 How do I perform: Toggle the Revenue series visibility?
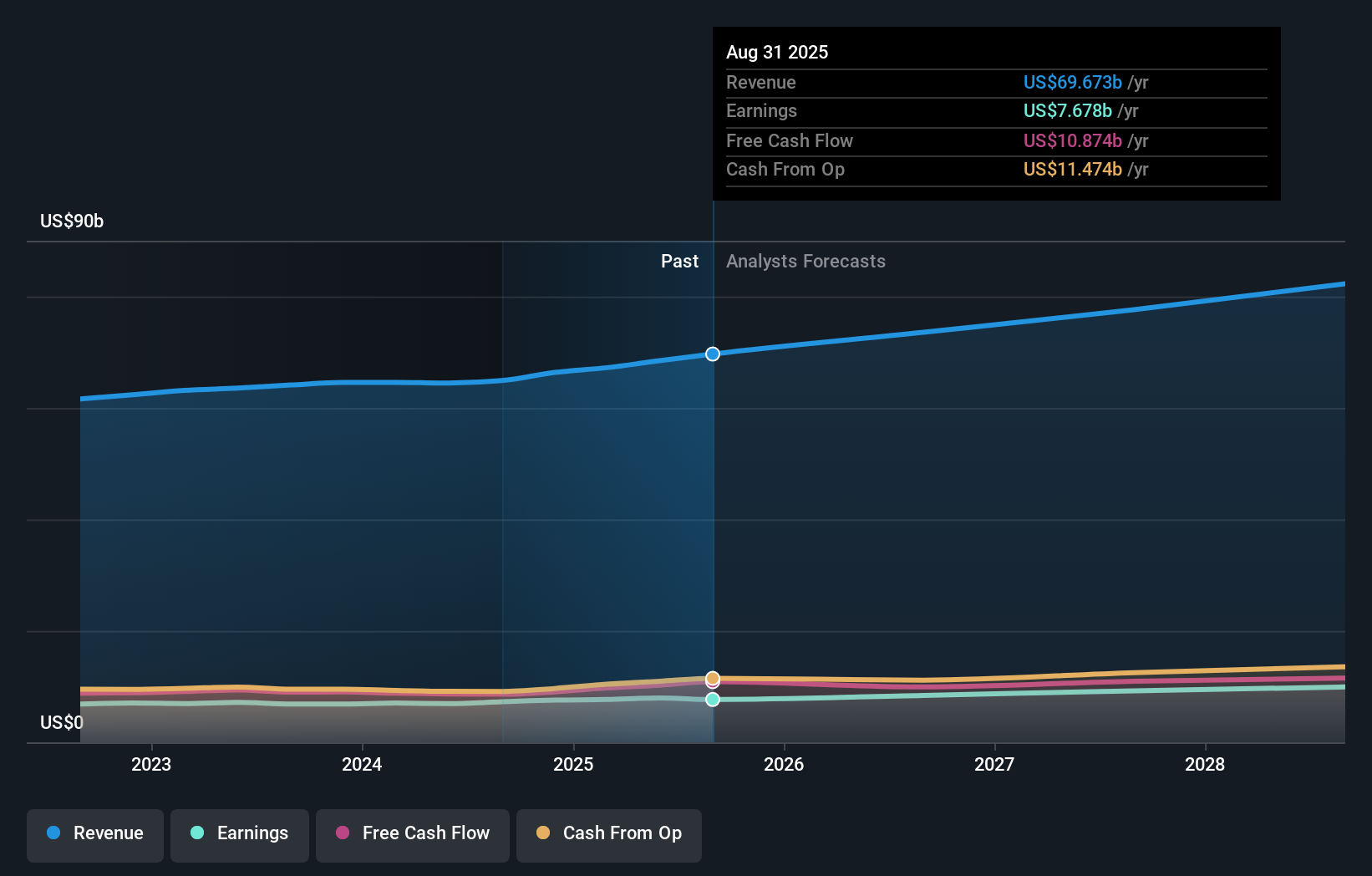(x=94, y=835)
